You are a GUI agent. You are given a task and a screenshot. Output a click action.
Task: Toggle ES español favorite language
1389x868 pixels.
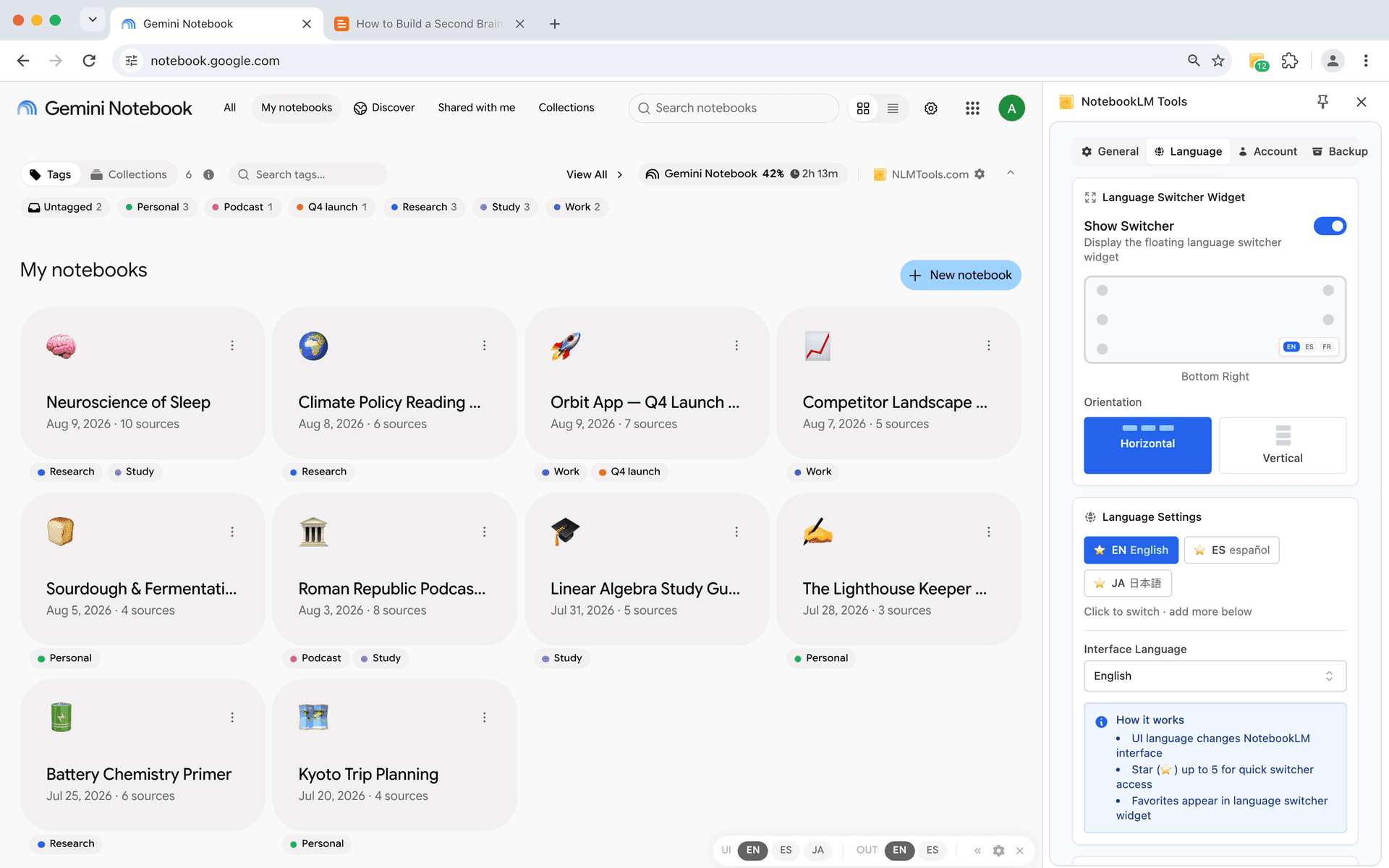click(1231, 550)
